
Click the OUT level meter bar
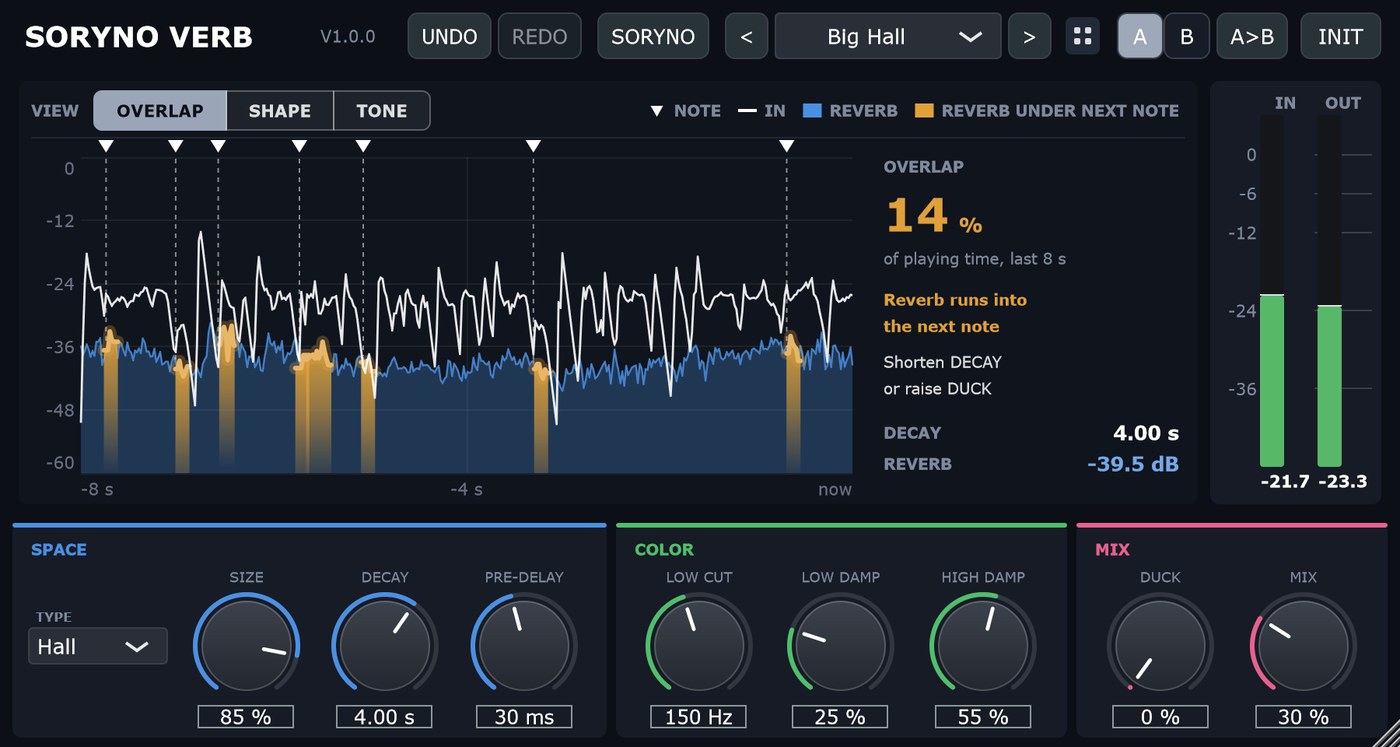tap(1329, 290)
